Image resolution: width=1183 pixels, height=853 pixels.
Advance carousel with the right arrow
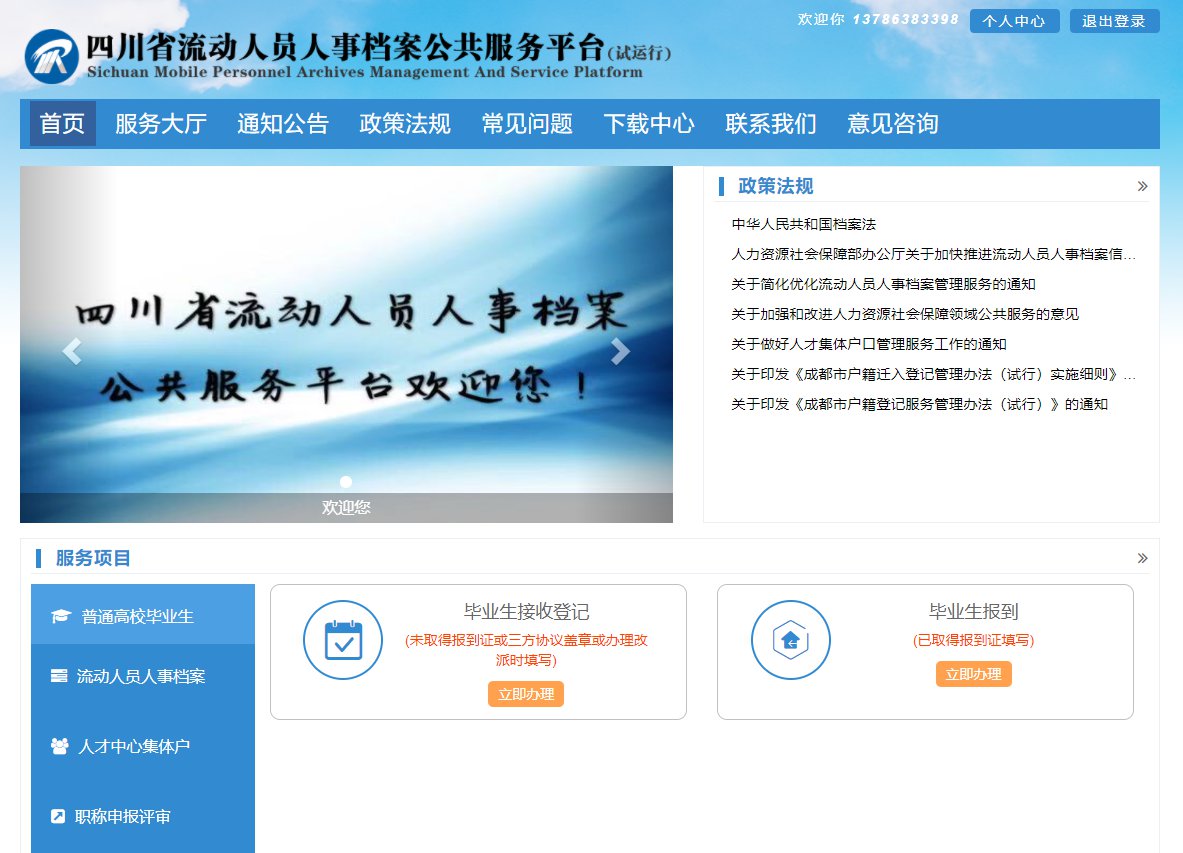tap(620, 351)
